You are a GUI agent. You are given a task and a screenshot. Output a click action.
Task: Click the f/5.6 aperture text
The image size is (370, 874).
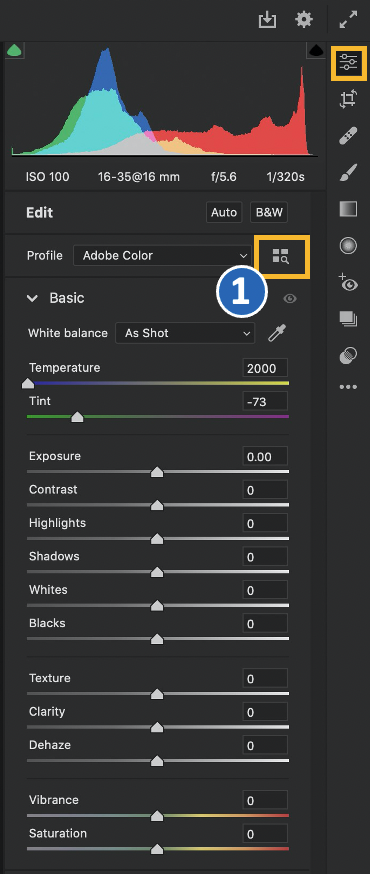click(x=223, y=177)
